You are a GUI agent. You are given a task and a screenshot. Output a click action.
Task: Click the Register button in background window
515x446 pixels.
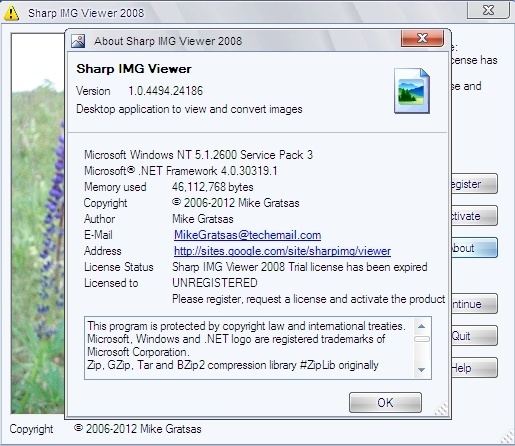474,184
